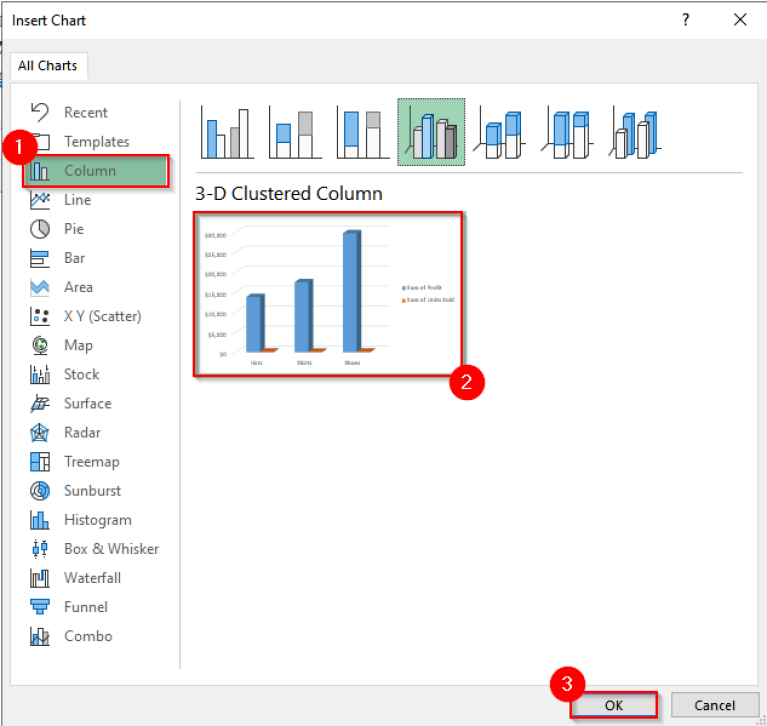The width and height of the screenshot is (767, 726).
Task: Select the 3-D Clustered Column subtype icon
Action: tap(431, 132)
